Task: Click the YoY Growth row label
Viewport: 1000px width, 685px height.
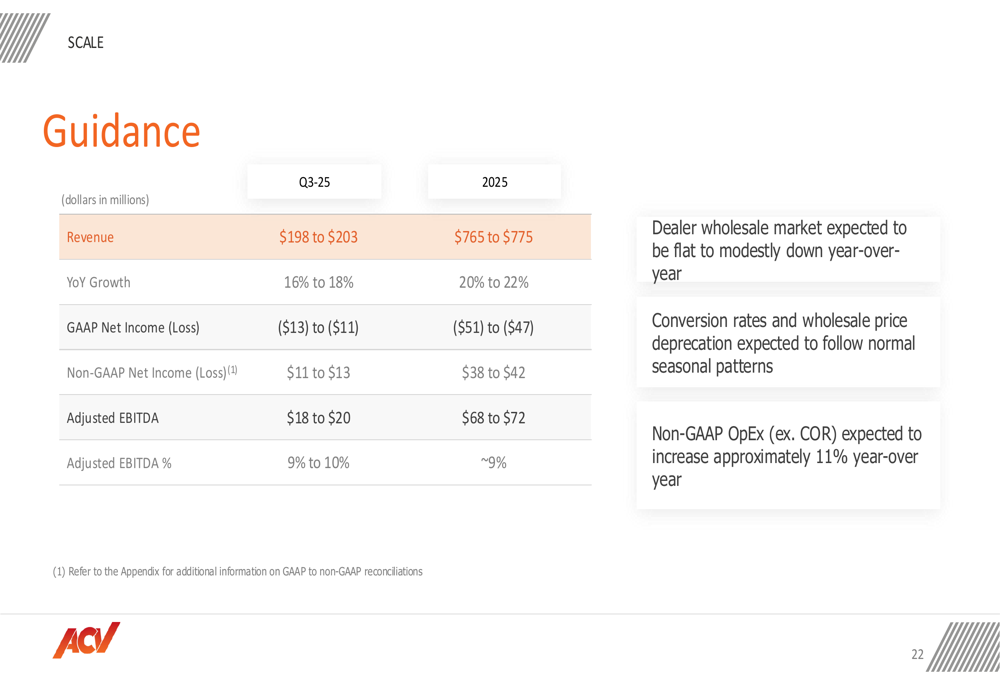Action: (x=98, y=282)
